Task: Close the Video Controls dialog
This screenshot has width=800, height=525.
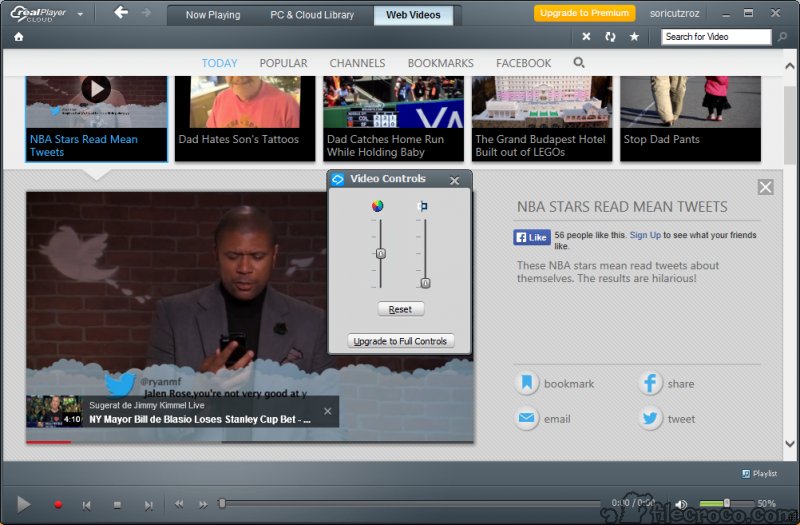Action: coord(455,180)
